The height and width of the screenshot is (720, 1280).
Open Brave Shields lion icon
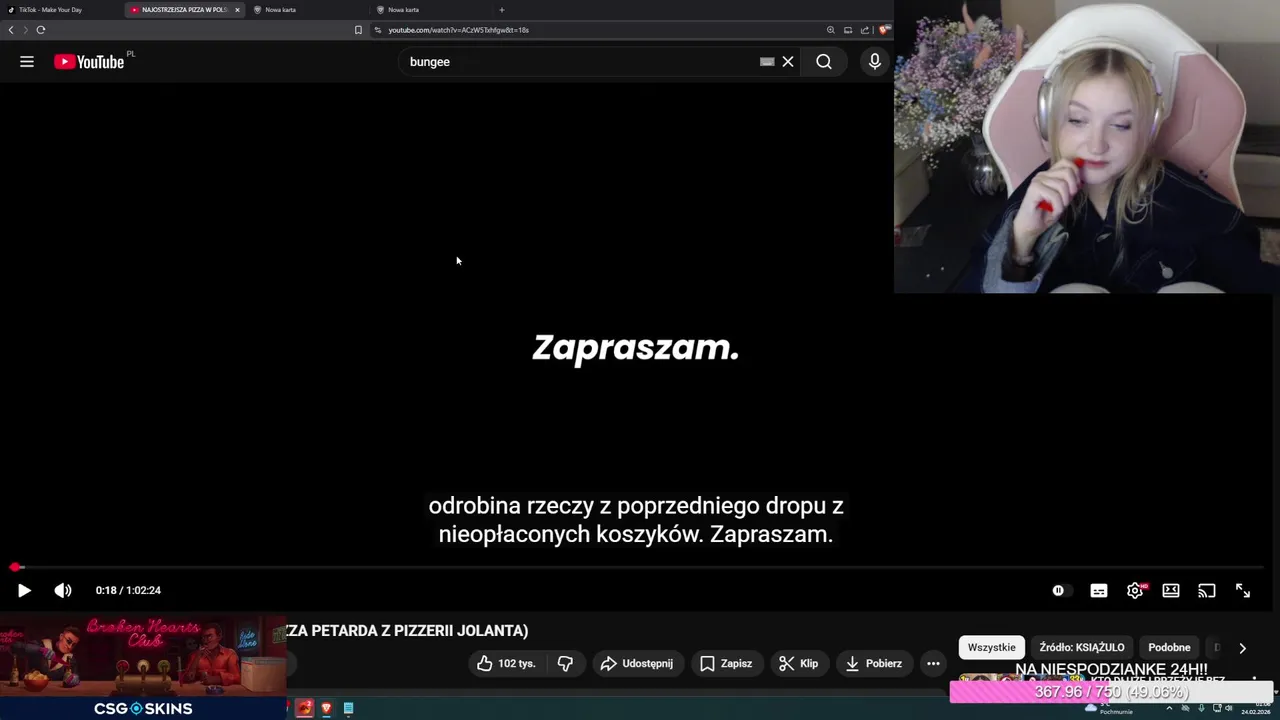coord(883,30)
